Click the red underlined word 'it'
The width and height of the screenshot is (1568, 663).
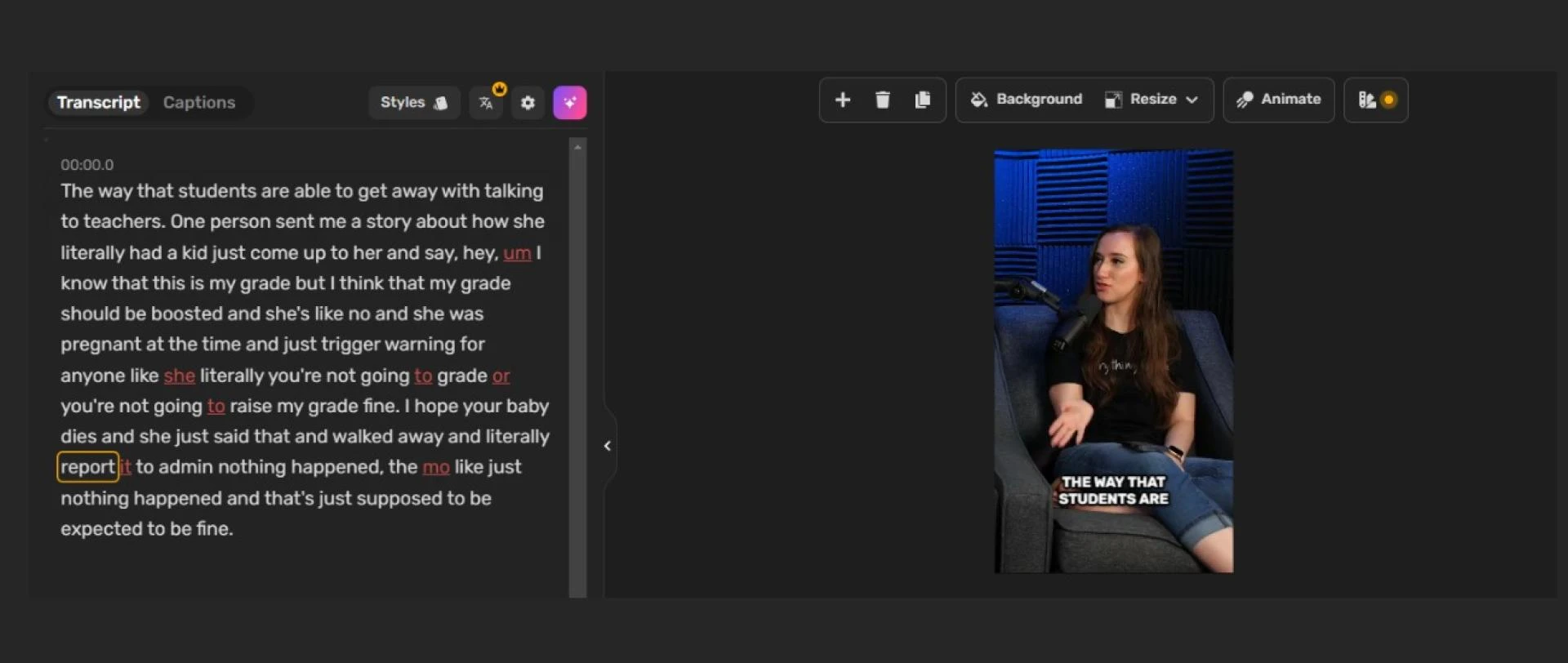coord(125,467)
